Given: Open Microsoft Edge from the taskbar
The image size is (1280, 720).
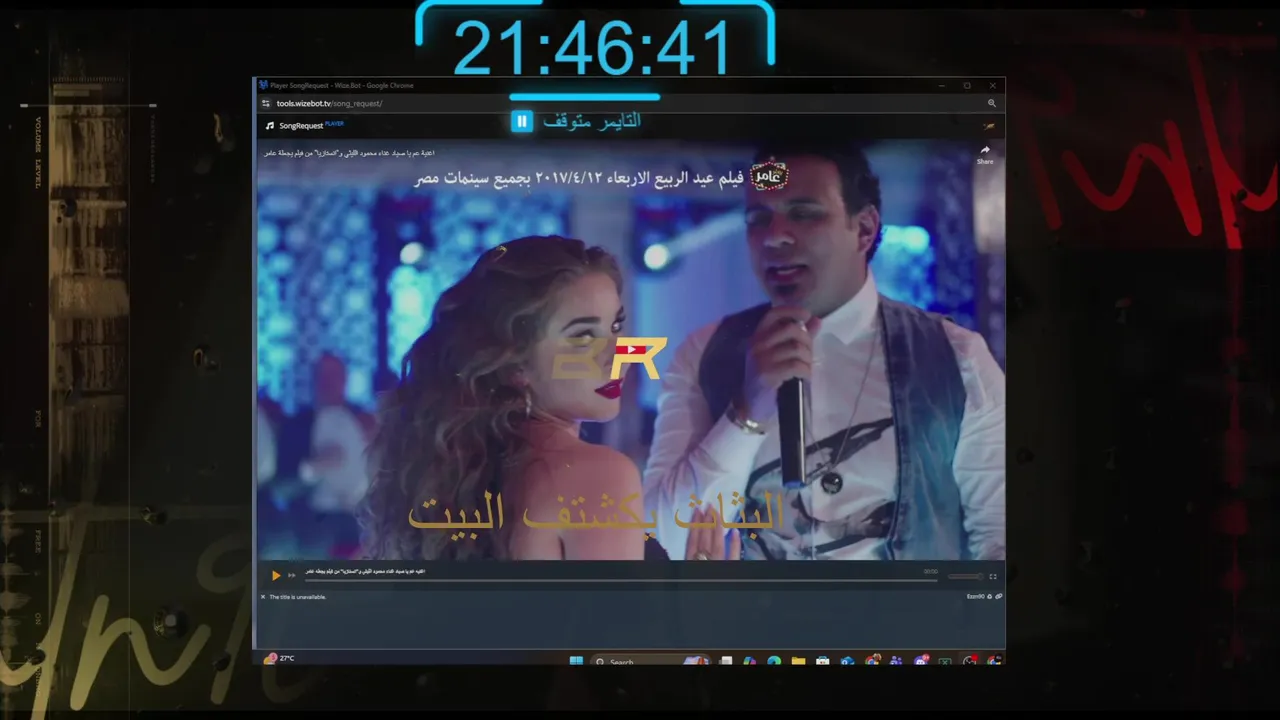Looking at the screenshot, I should click(x=774, y=661).
